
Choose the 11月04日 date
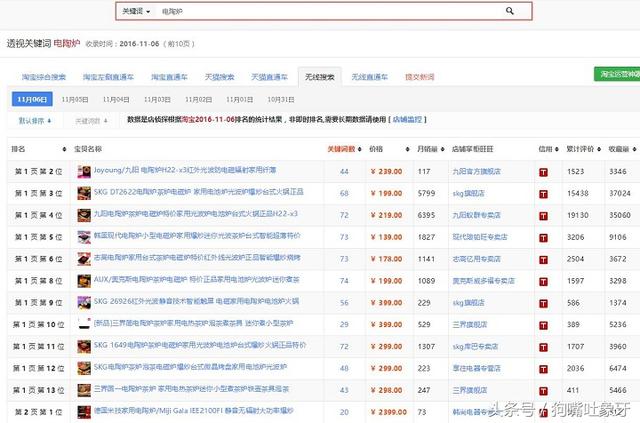click(116, 100)
